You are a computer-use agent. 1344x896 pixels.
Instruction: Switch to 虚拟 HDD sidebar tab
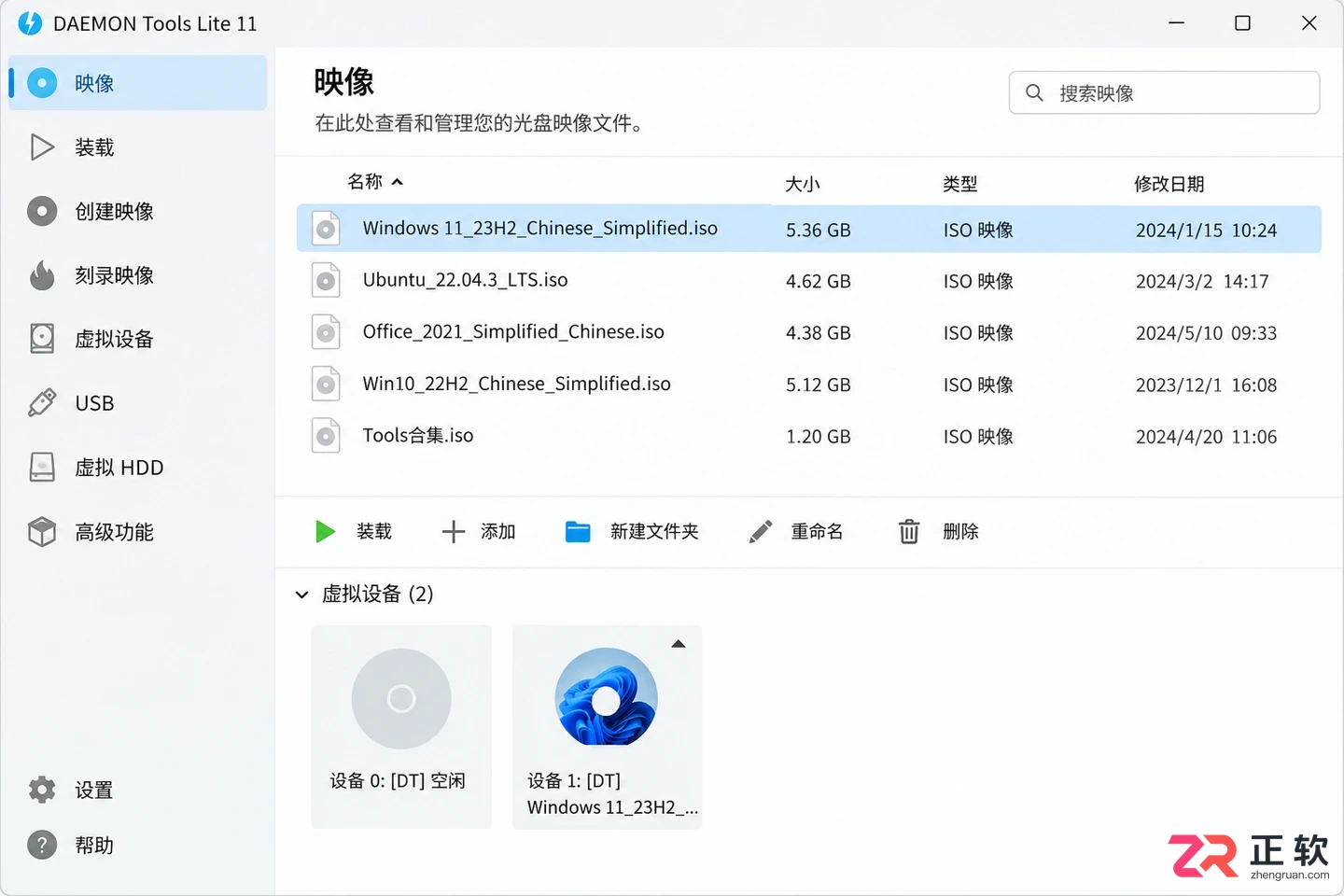coord(138,467)
